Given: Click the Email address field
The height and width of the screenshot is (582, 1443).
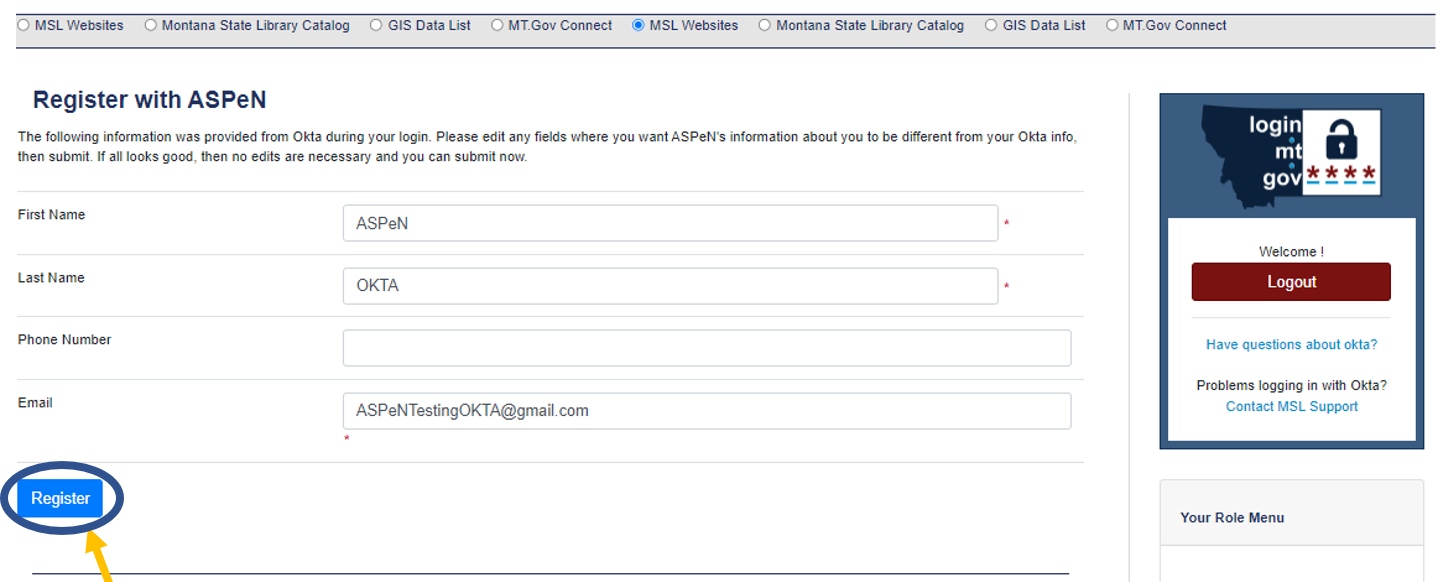Looking at the screenshot, I should click(707, 410).
